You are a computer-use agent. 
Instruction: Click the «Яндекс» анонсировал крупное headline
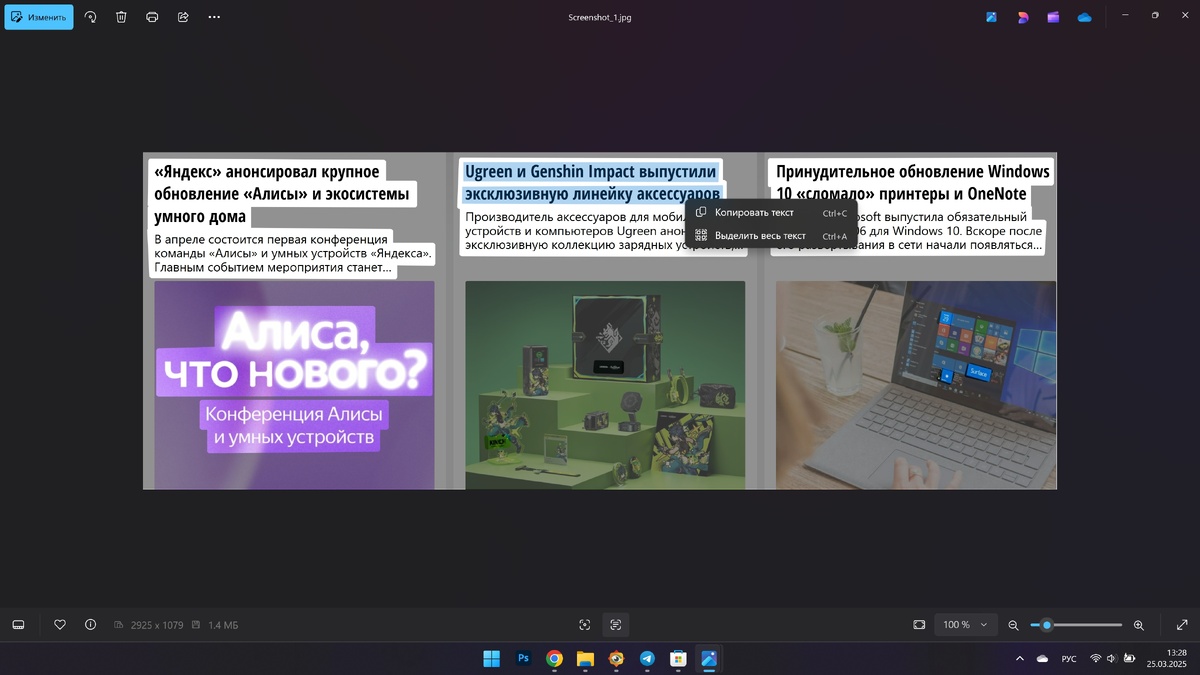click(281, 194)
